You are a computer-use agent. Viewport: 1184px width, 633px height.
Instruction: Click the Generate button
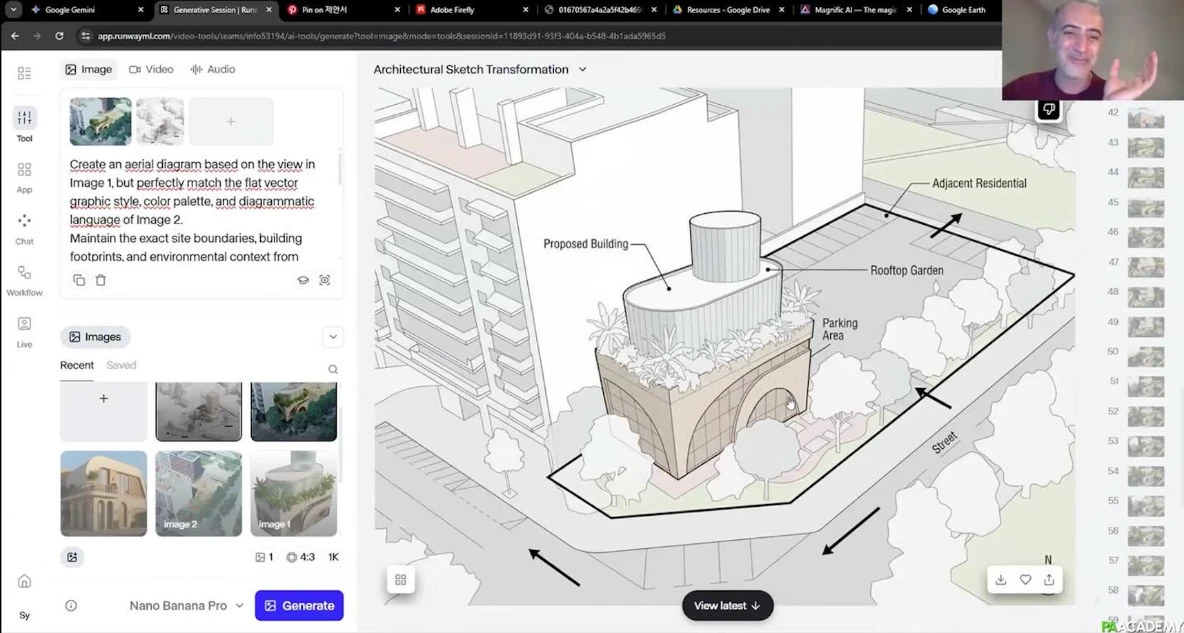299,606
